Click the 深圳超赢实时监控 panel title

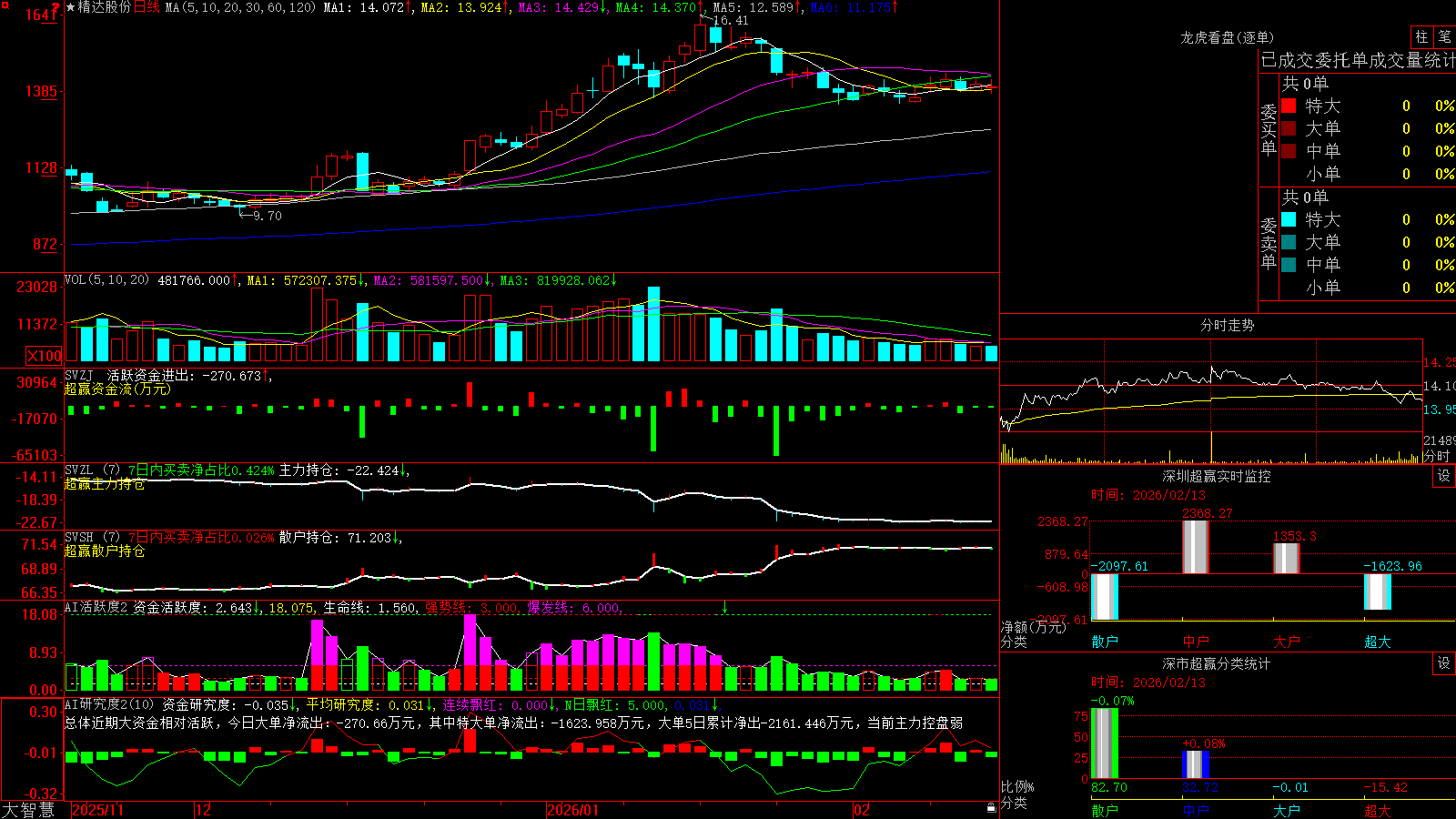click(1217, 476)
